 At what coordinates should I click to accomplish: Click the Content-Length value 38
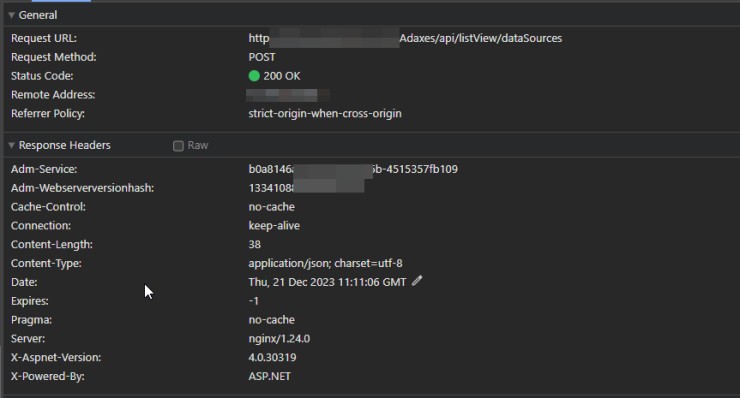pos(254,245)
